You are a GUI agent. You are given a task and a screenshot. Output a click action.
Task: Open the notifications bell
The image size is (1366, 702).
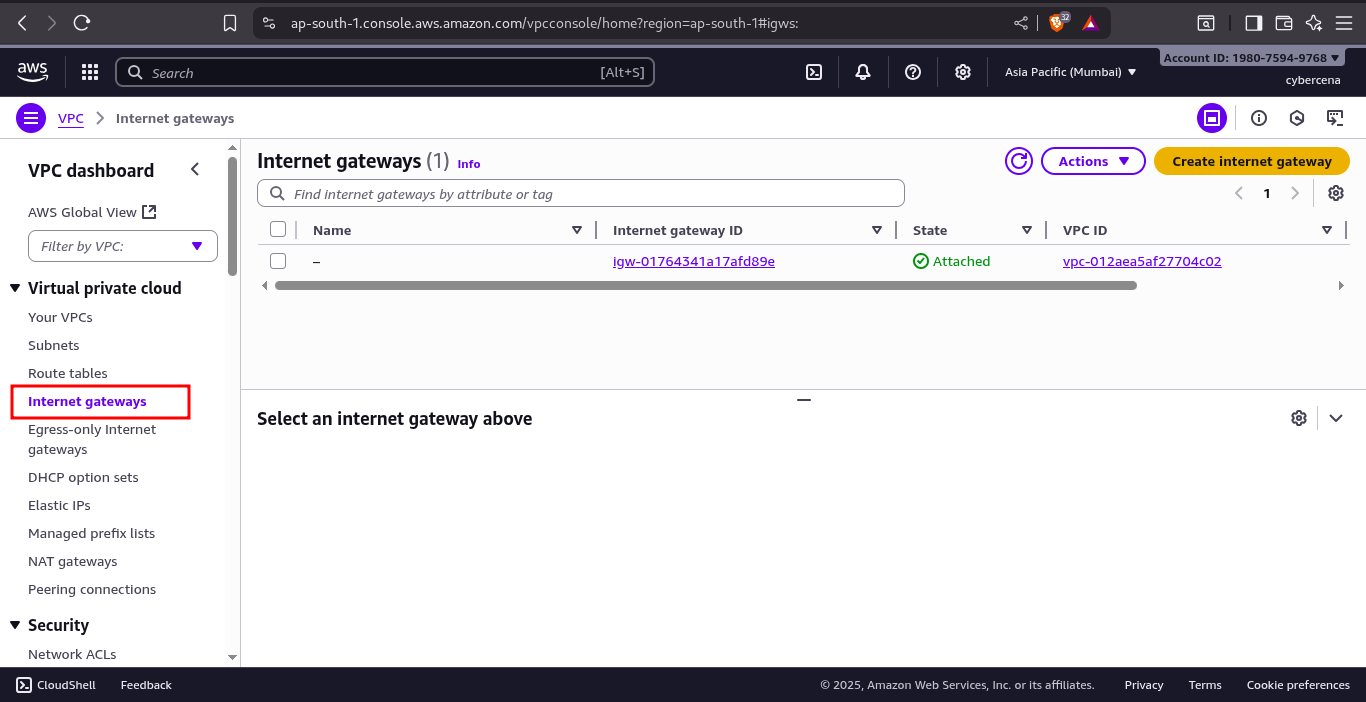click(863, 72)
